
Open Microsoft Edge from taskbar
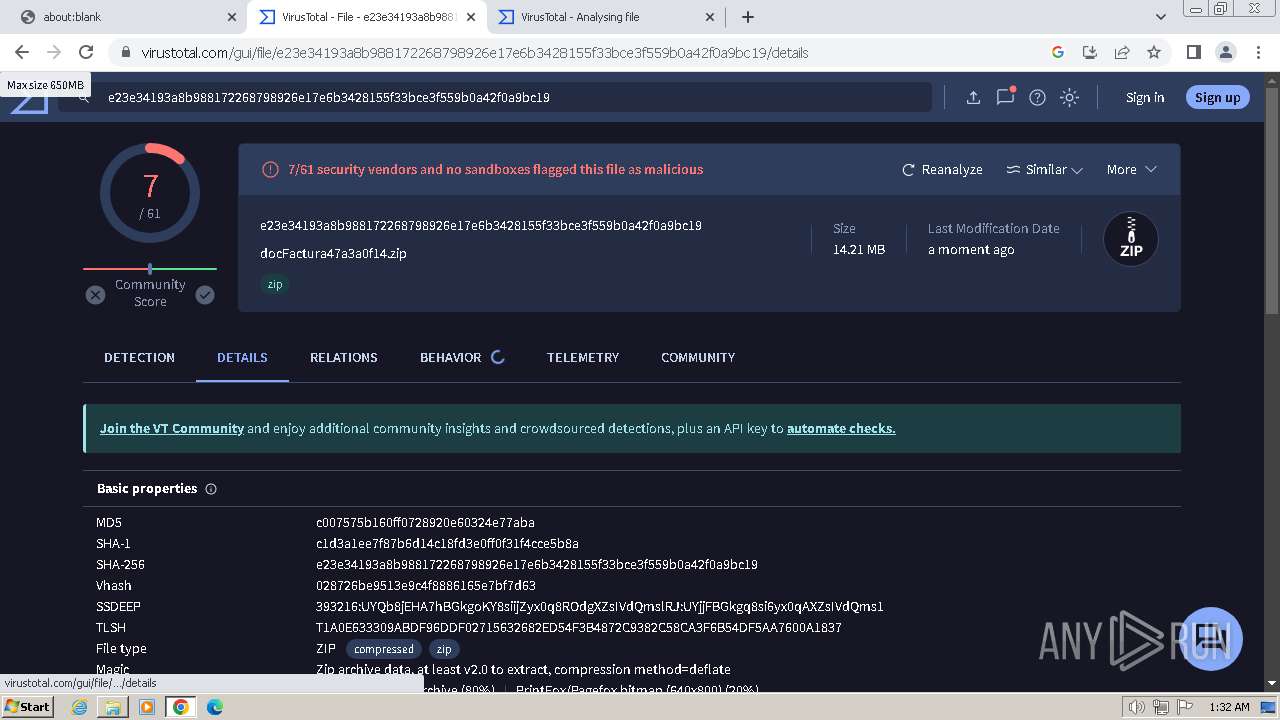point(214,707)
